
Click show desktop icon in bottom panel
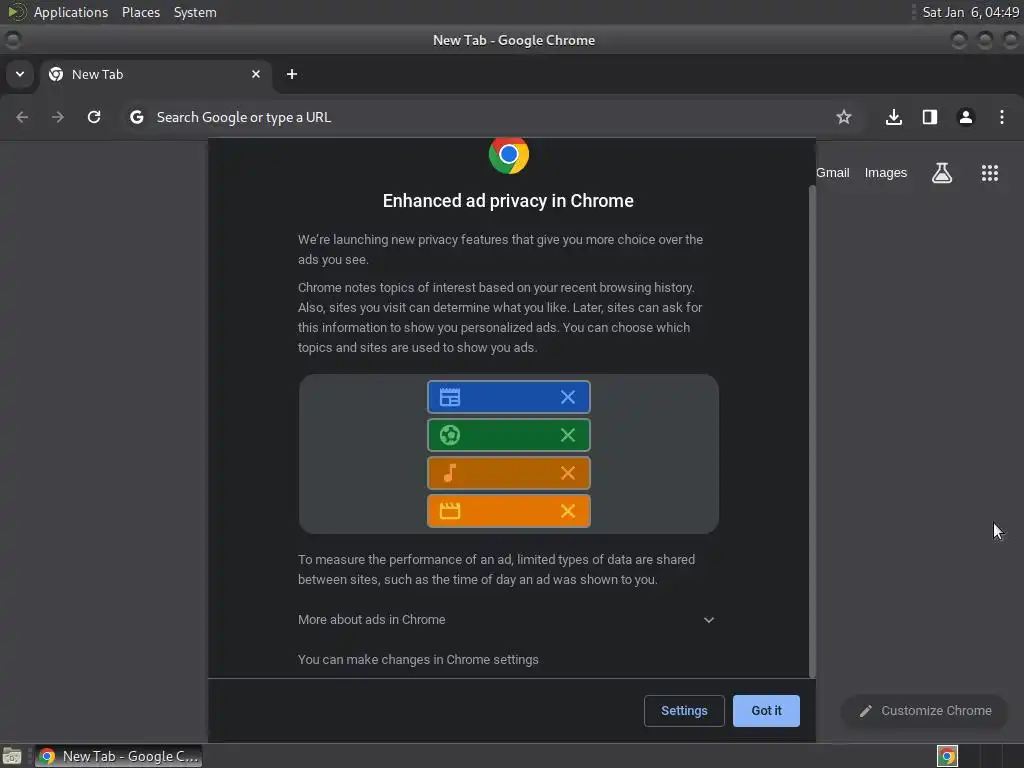(x=12, y=756)
